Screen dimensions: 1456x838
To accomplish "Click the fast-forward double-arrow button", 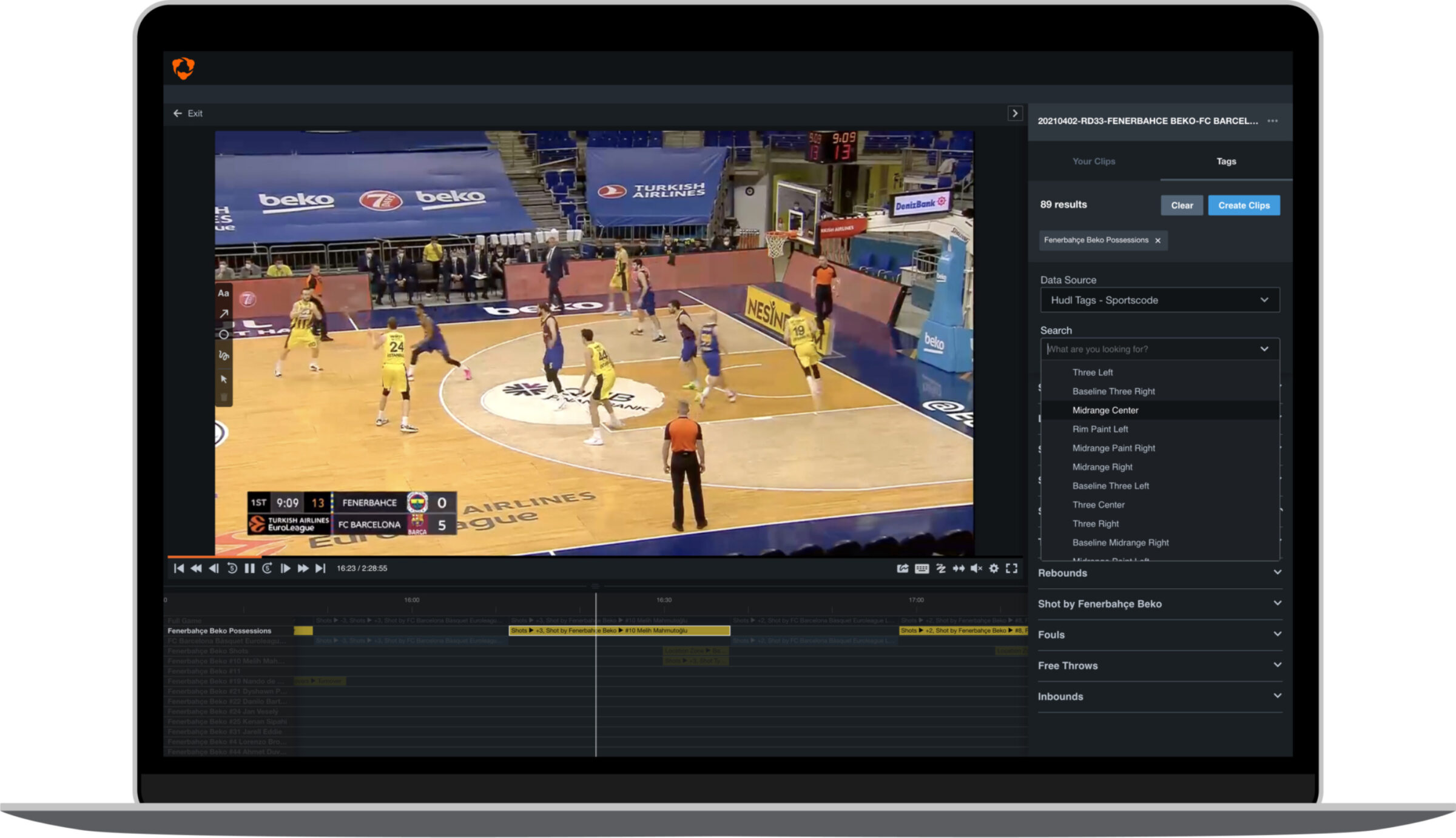I will pos(303,568).
